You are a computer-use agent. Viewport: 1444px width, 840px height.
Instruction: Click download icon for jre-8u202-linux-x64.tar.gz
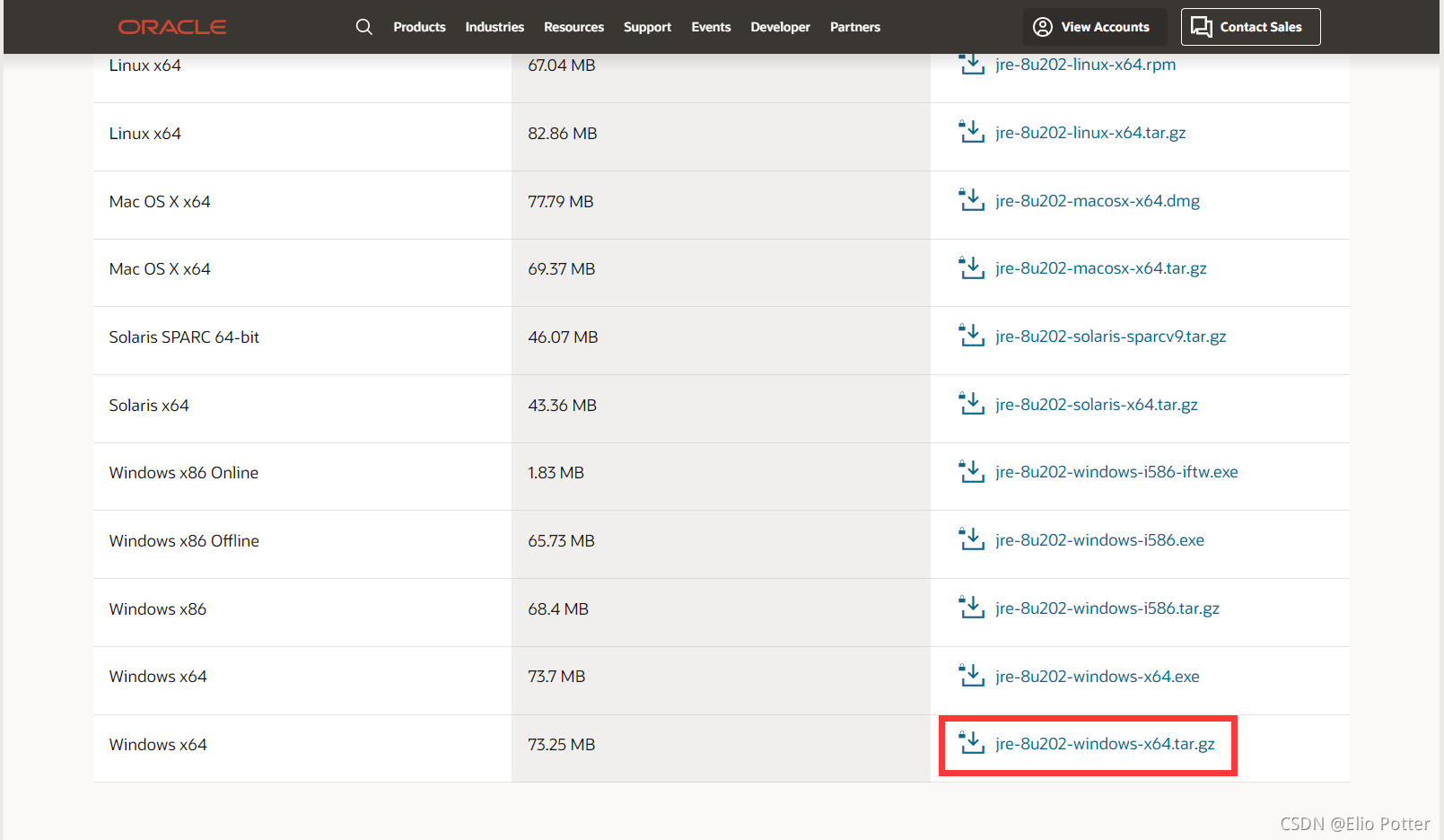tap(971, 132)
